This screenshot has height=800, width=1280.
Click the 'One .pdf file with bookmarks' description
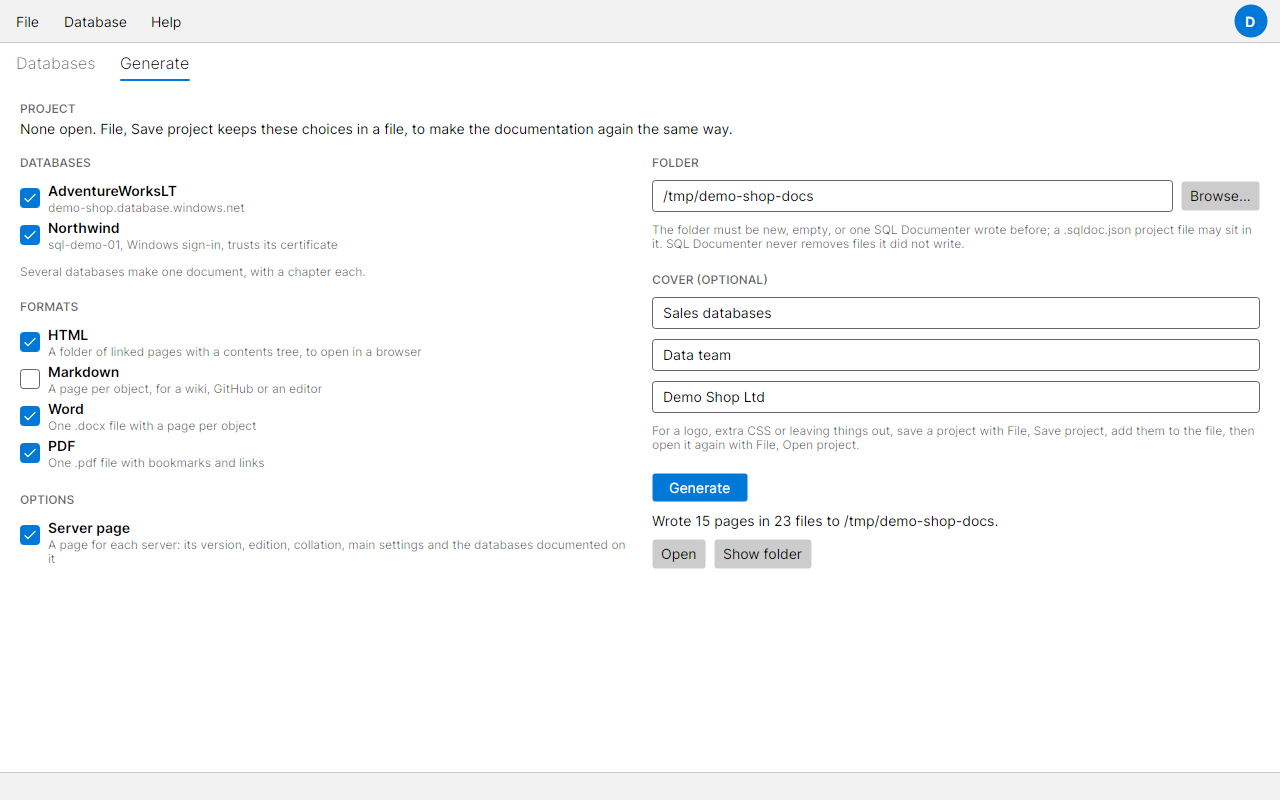click(156, 463)
